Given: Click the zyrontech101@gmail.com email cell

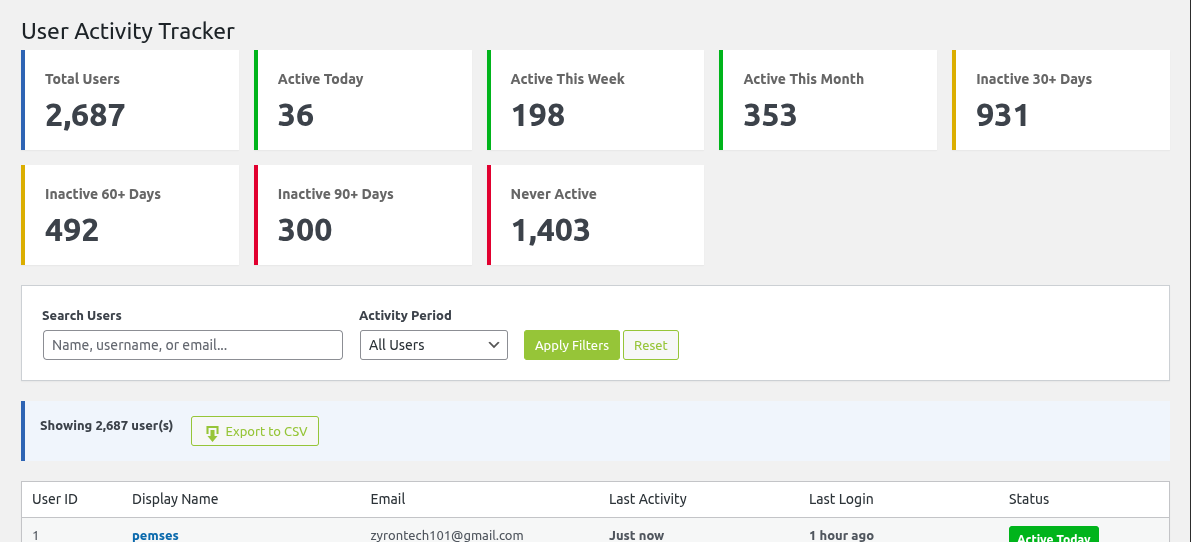Looking at the screenshot, I should (447, 535).
